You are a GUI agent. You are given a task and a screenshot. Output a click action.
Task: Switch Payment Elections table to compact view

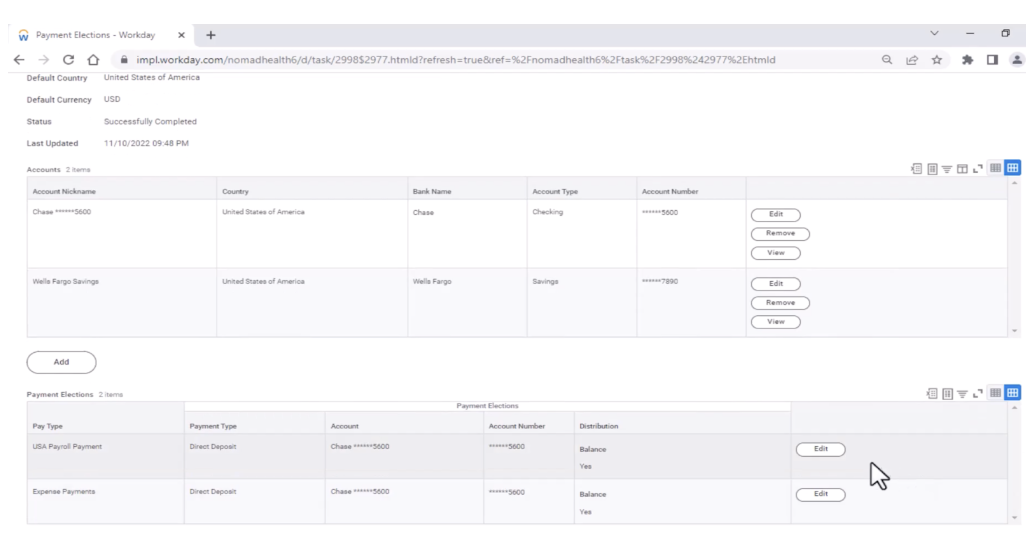[x=995, y=393]
